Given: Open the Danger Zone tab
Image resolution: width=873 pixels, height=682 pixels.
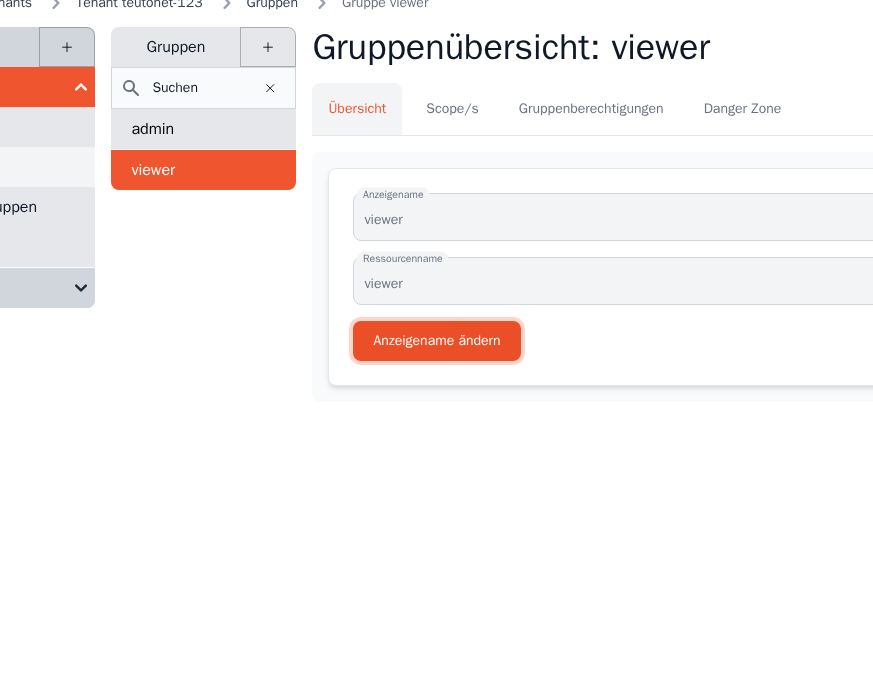Looking at the screenshot, I should [742, 109].
